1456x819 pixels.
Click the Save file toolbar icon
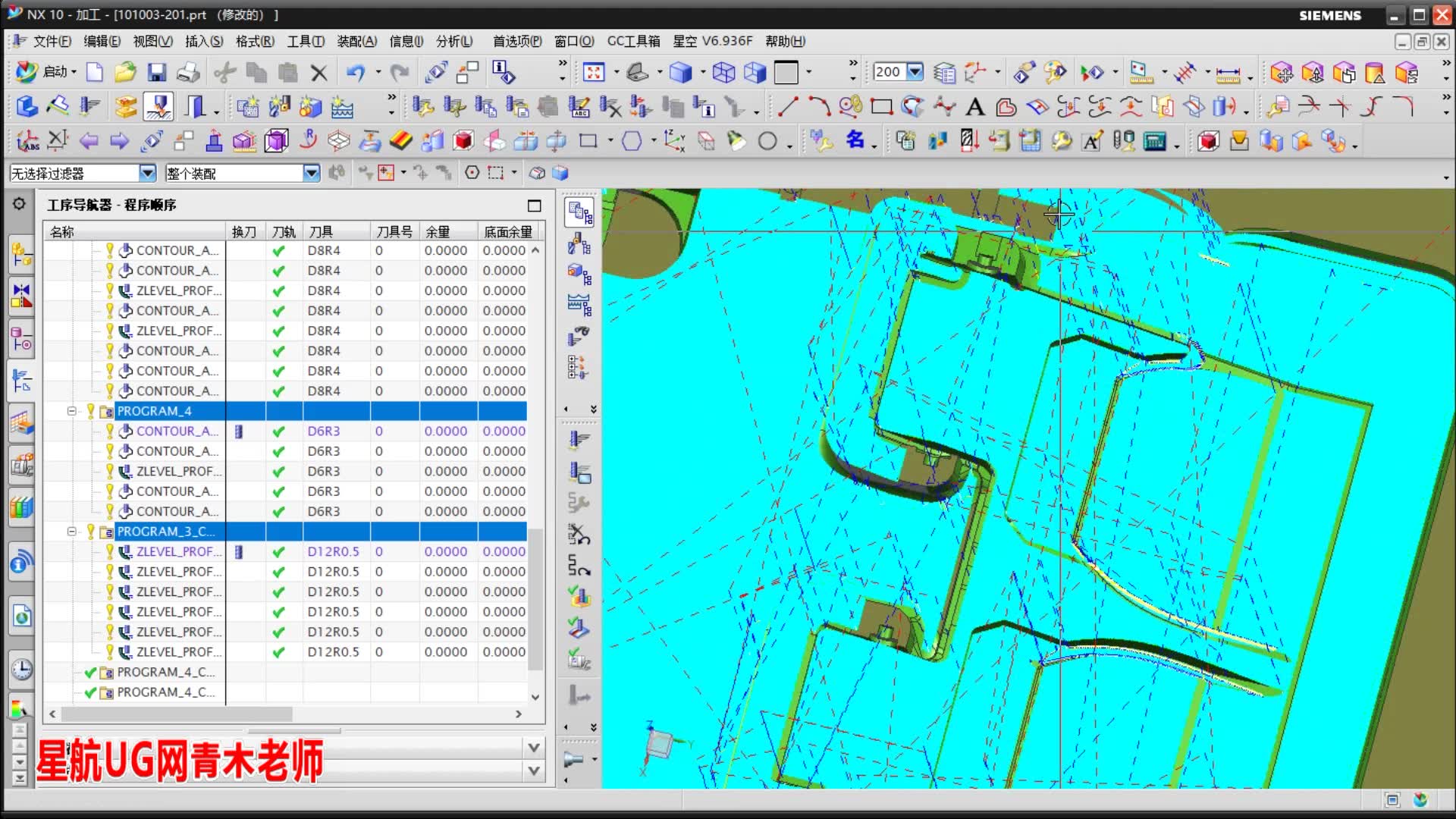click(x=156, y=73)
